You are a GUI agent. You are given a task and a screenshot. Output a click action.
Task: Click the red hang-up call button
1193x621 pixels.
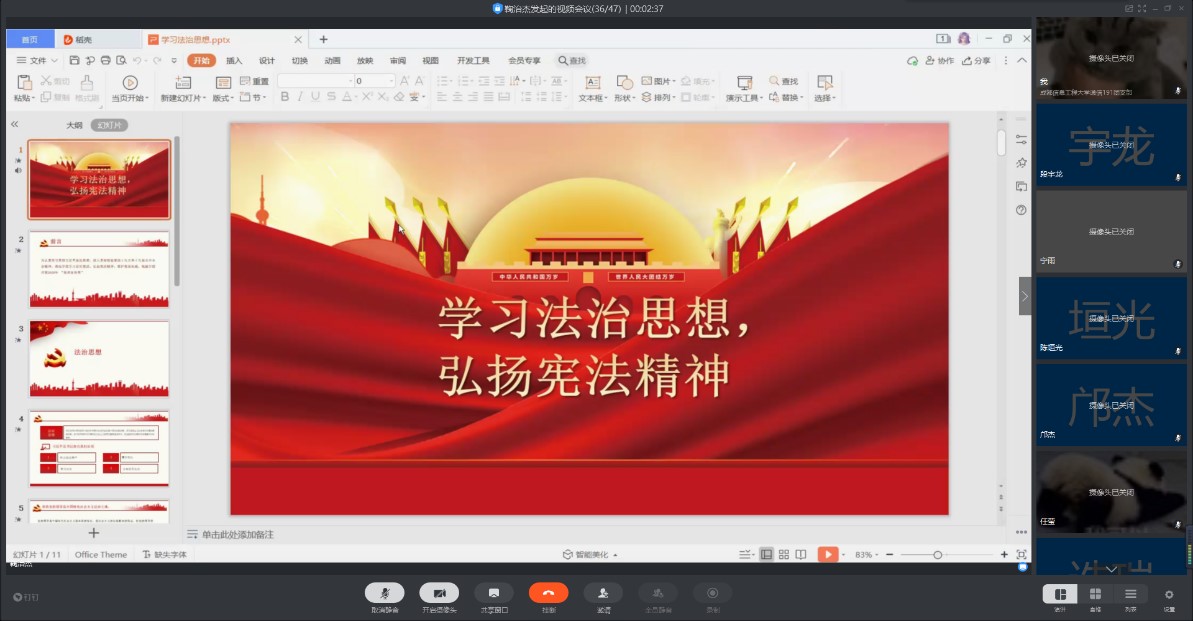(548, 593)
